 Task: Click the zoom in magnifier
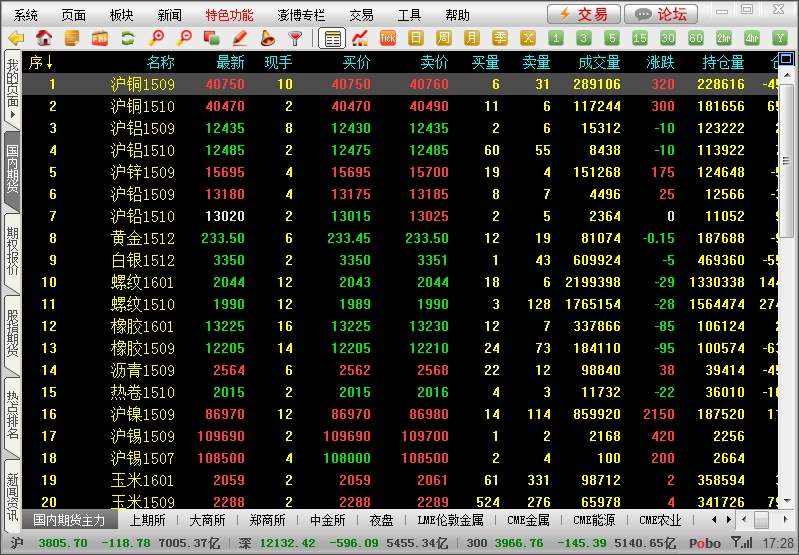(155, 38)
